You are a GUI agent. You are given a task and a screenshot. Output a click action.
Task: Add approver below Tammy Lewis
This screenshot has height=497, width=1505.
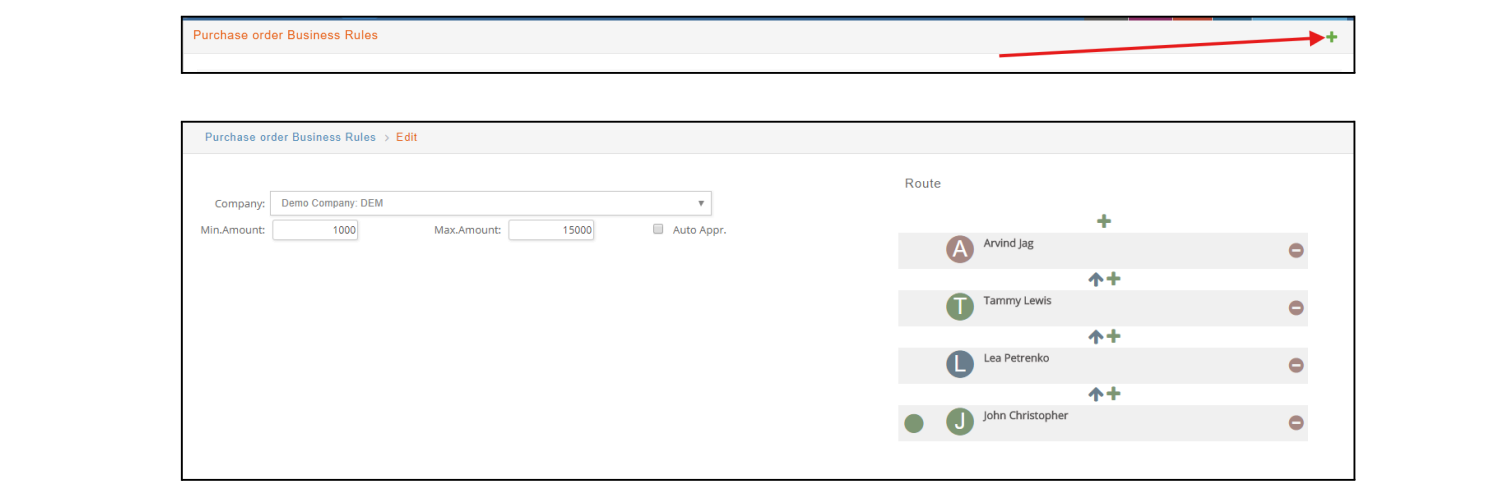pos(1113,336)
